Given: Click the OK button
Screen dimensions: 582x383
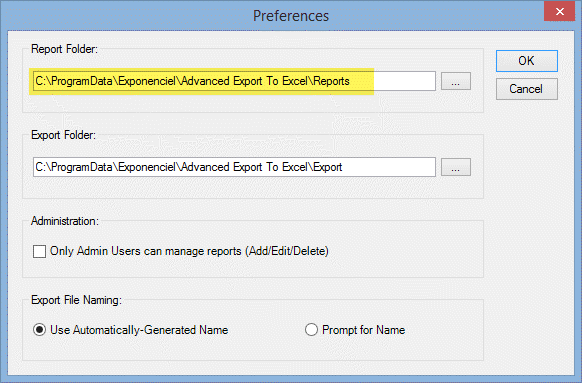Looking at the screenshot, I should click(x=527, y=61).
